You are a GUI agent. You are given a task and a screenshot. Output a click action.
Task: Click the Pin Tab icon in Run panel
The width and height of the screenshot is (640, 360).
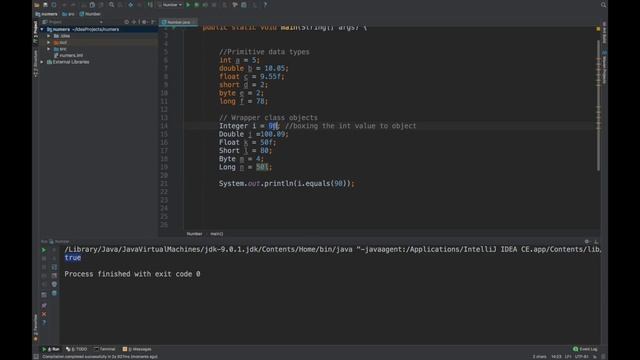pos(44,305)
